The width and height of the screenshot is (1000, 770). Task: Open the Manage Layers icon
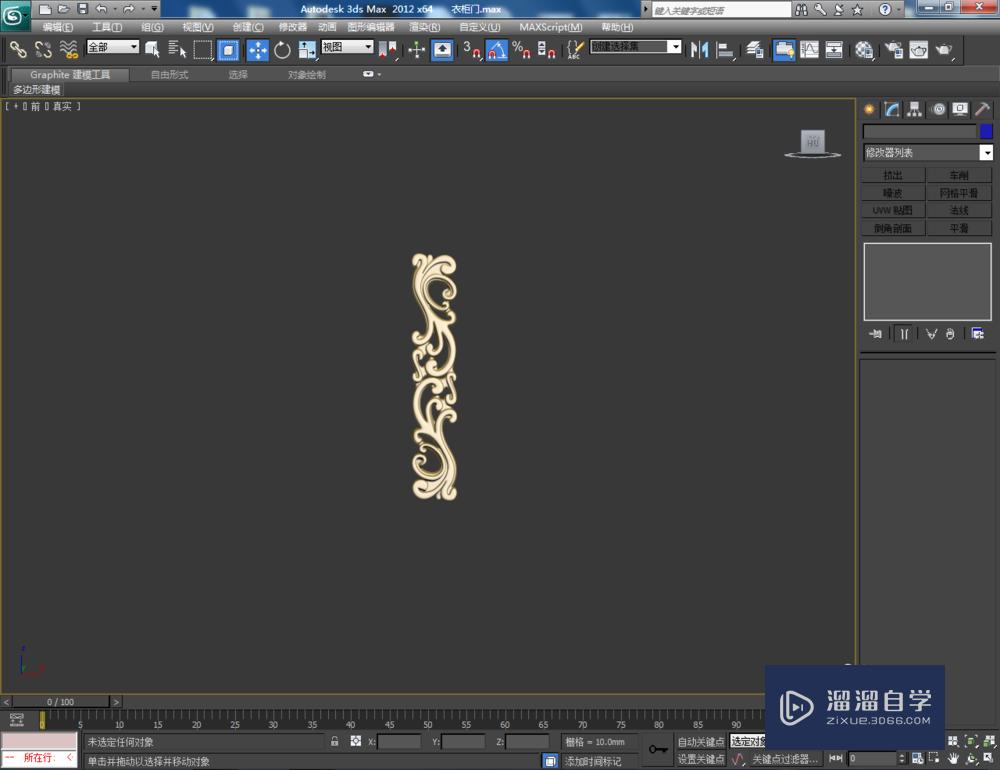[x=755, y=50]
